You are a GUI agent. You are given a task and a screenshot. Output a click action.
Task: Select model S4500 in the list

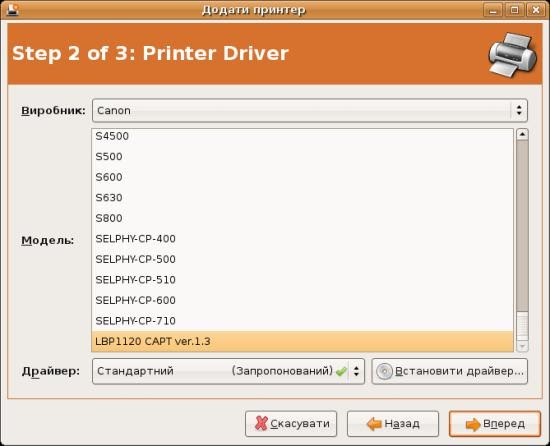pyautogui.click(x=302, y=136)
